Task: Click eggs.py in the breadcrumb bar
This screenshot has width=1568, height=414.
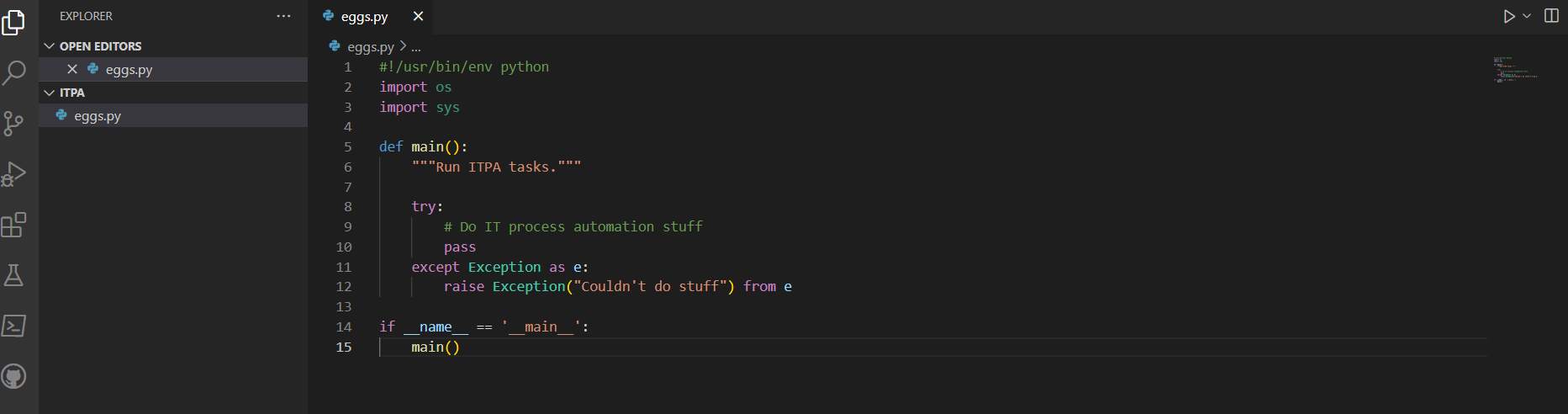Action: [370, 47]
